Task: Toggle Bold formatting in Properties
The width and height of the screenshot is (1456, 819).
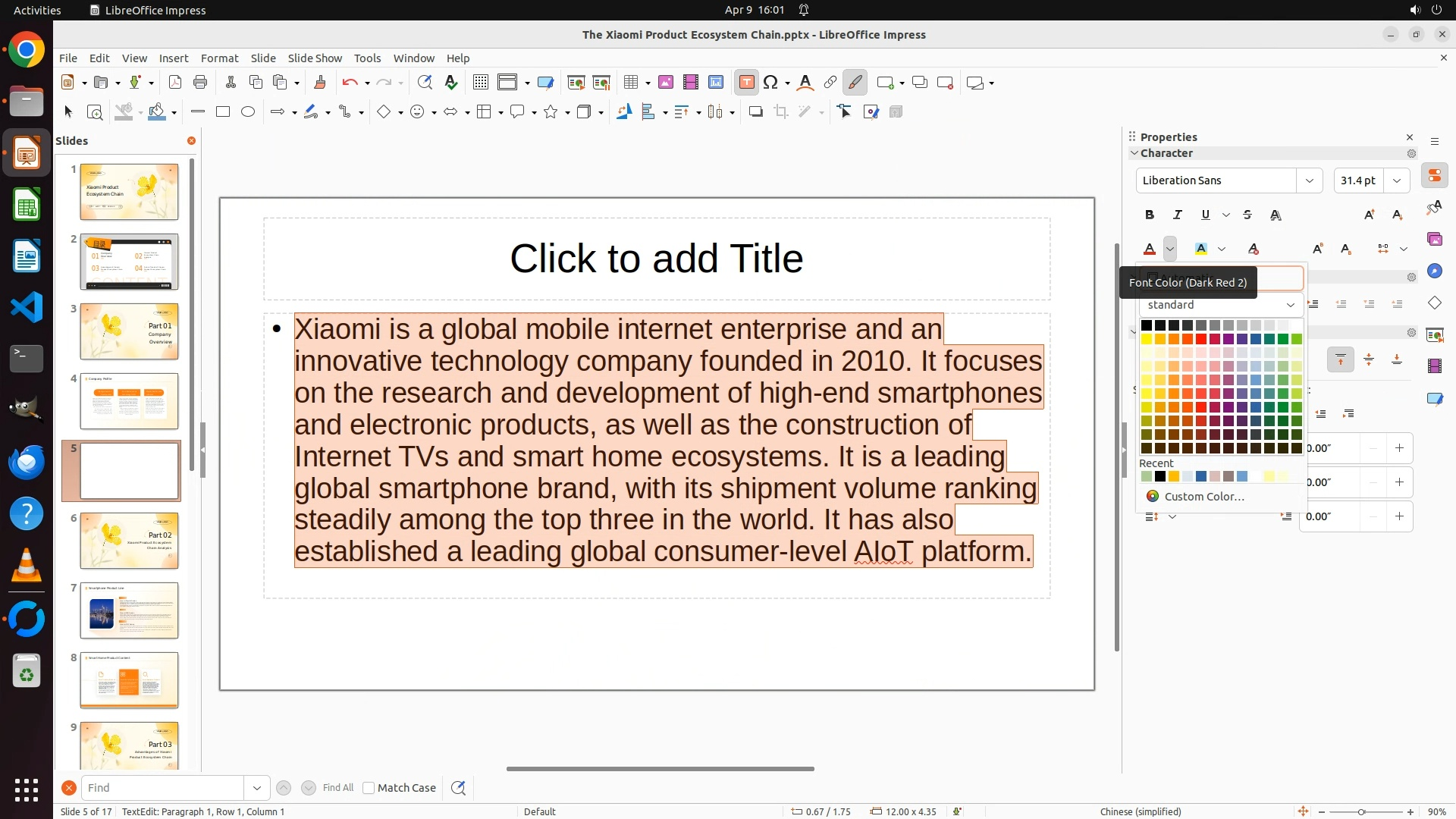Action: coord(1150,215)
